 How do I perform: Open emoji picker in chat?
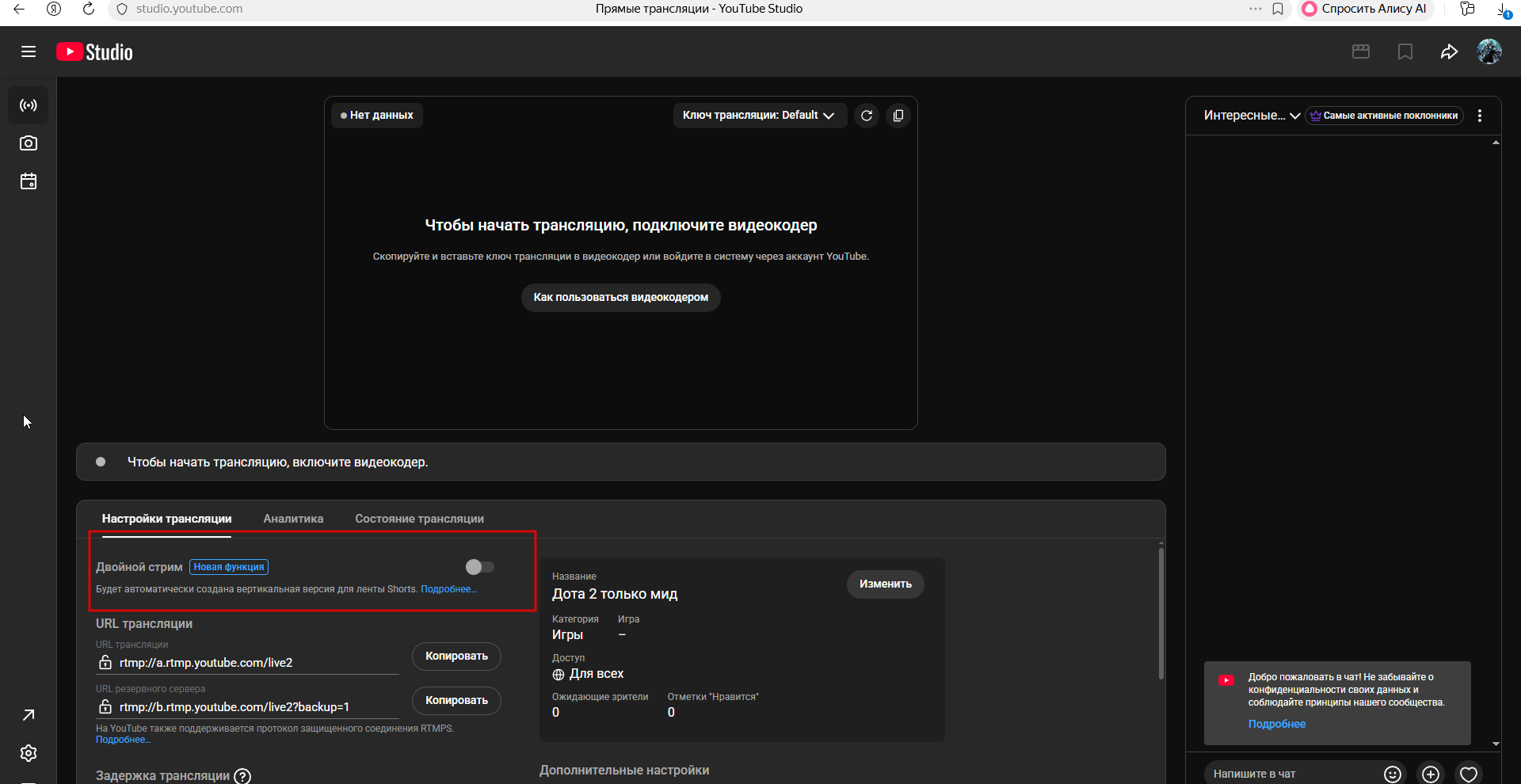[x=1393, y=774]
